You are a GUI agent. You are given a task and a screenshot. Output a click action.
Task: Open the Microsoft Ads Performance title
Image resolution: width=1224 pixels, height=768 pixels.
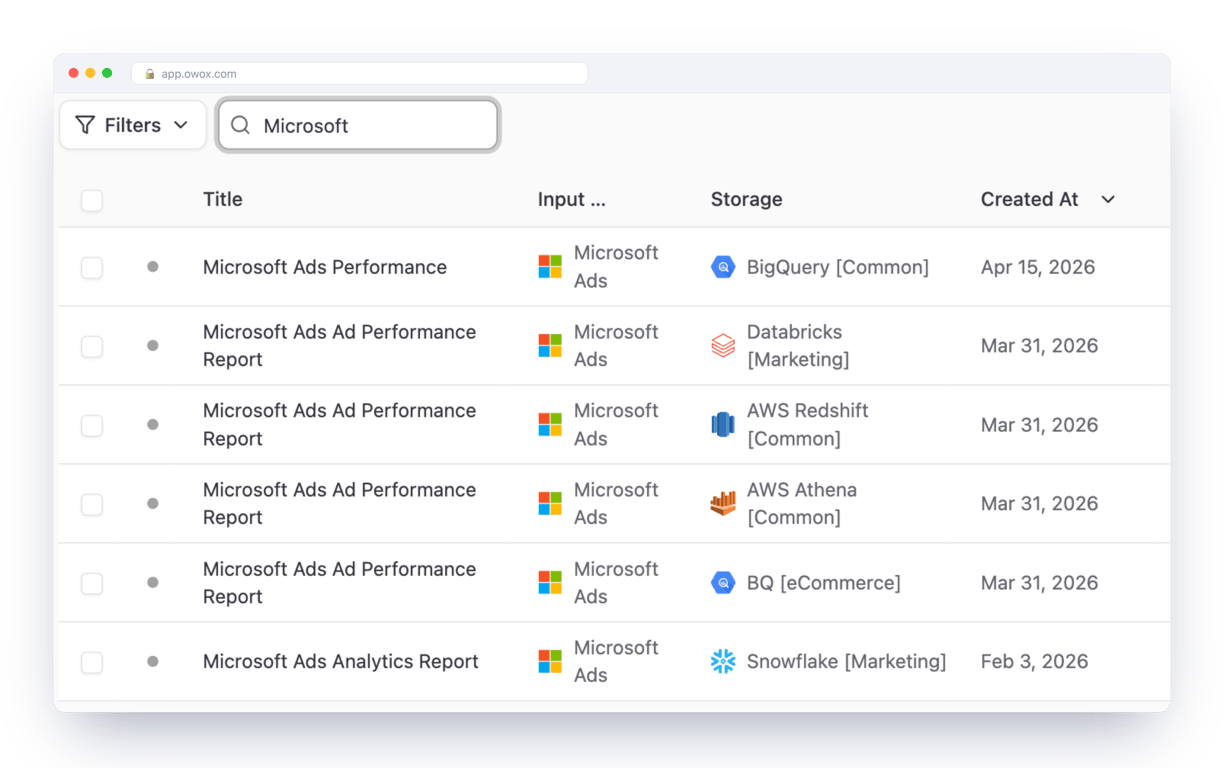[325, 267]
